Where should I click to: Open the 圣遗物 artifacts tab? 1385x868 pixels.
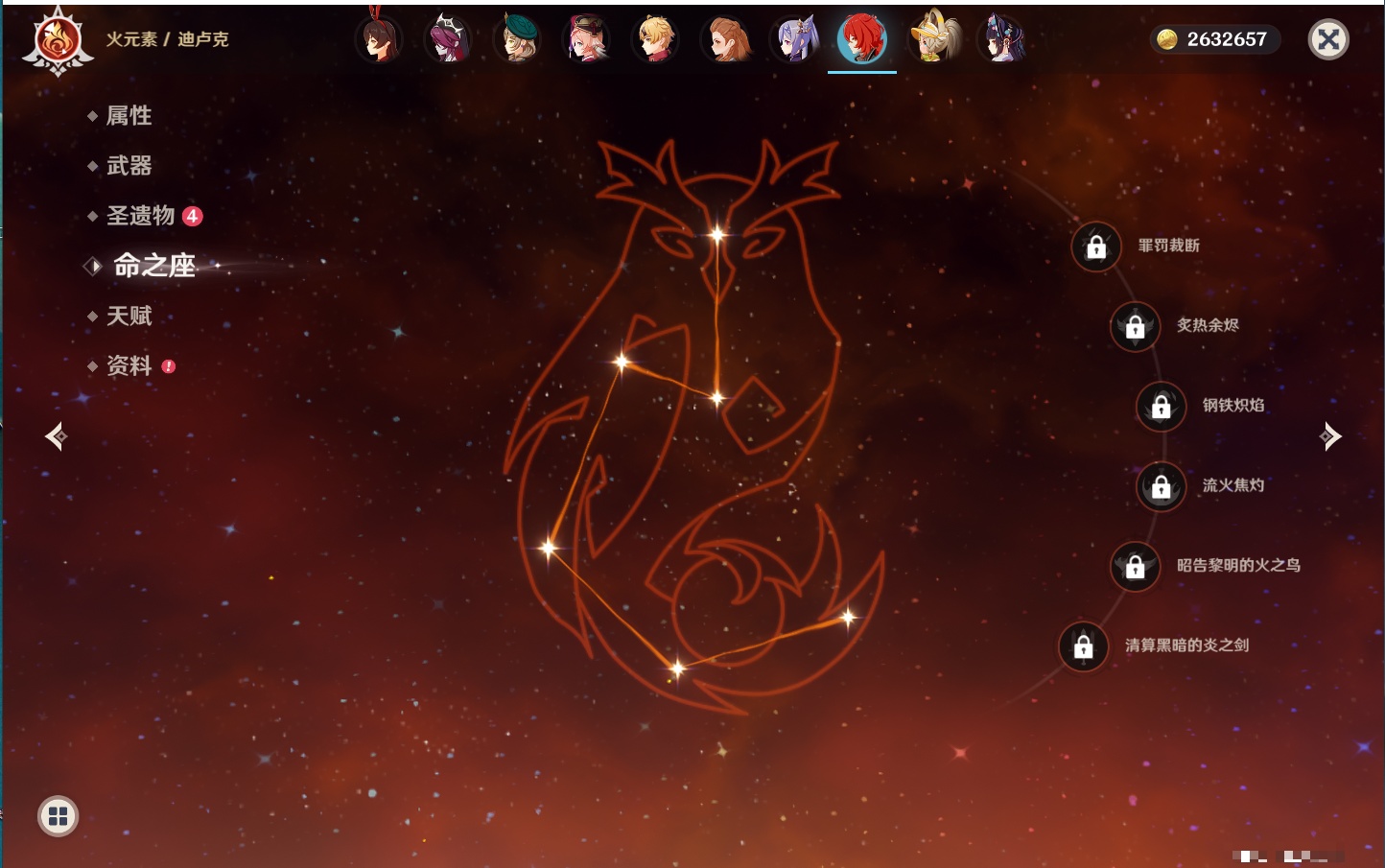tap(140, 216)
